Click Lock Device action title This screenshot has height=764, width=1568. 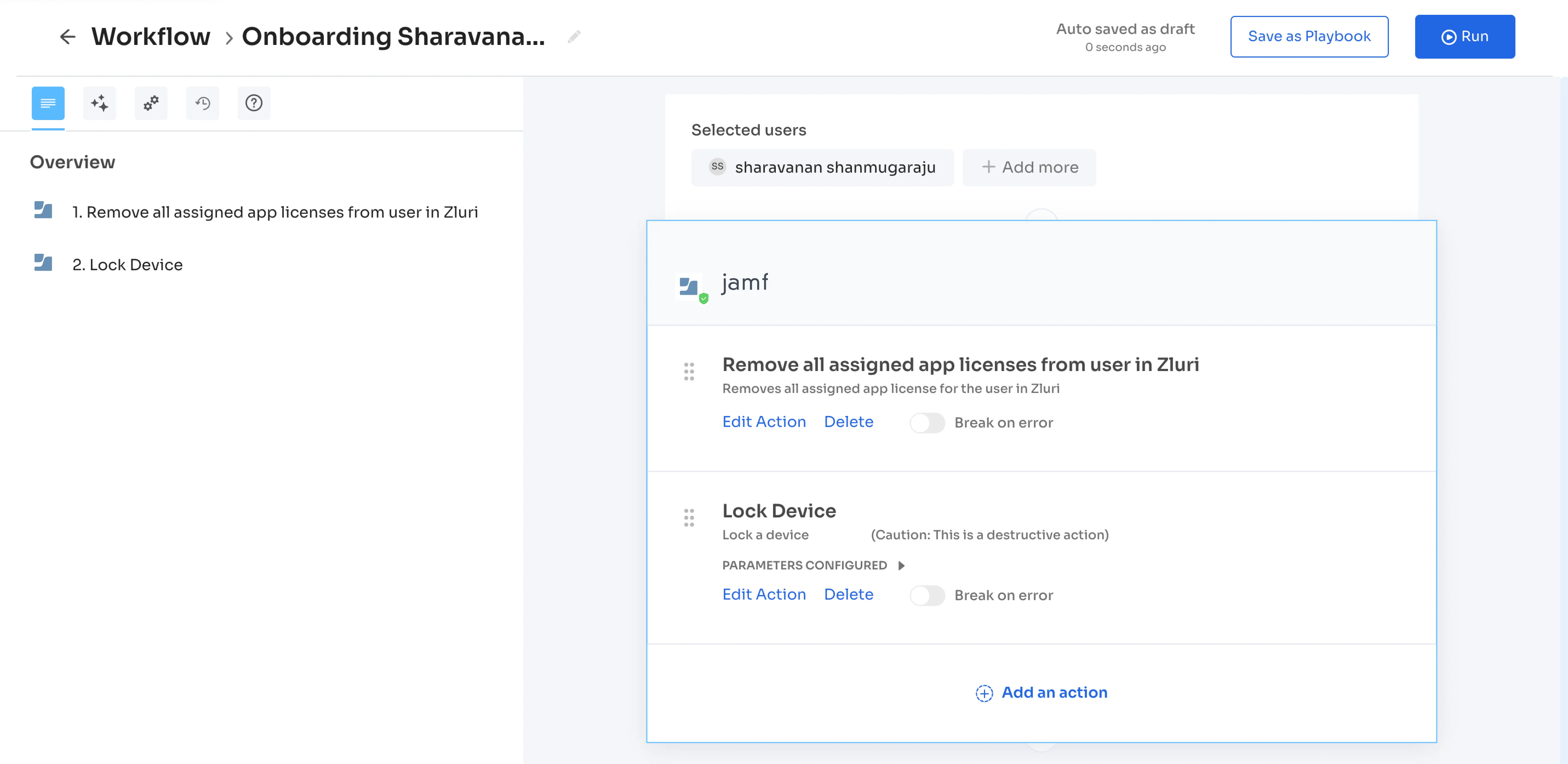click(x=779, y=511)
